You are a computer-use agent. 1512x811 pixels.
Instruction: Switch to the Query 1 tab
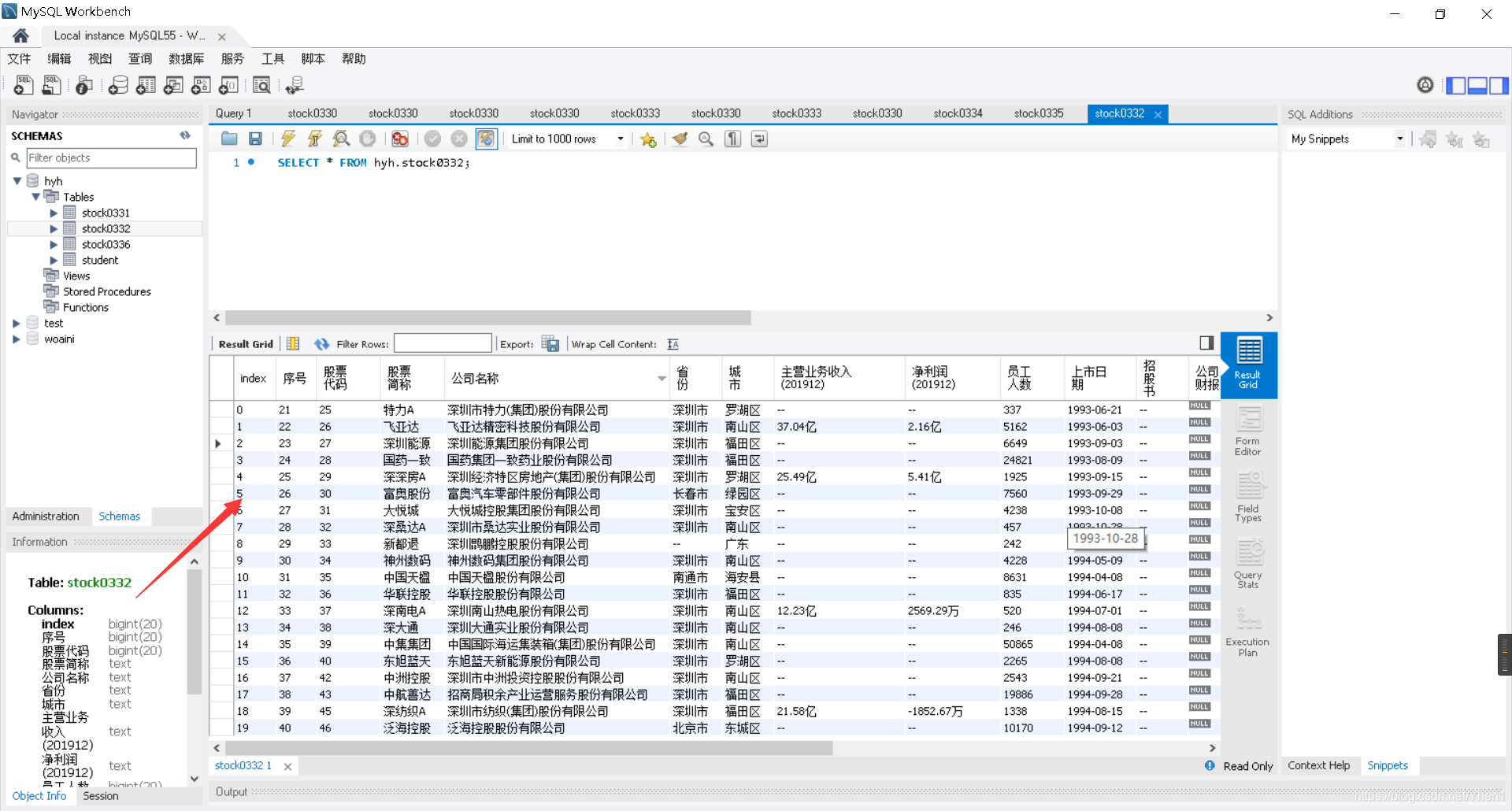click(234, 113)
